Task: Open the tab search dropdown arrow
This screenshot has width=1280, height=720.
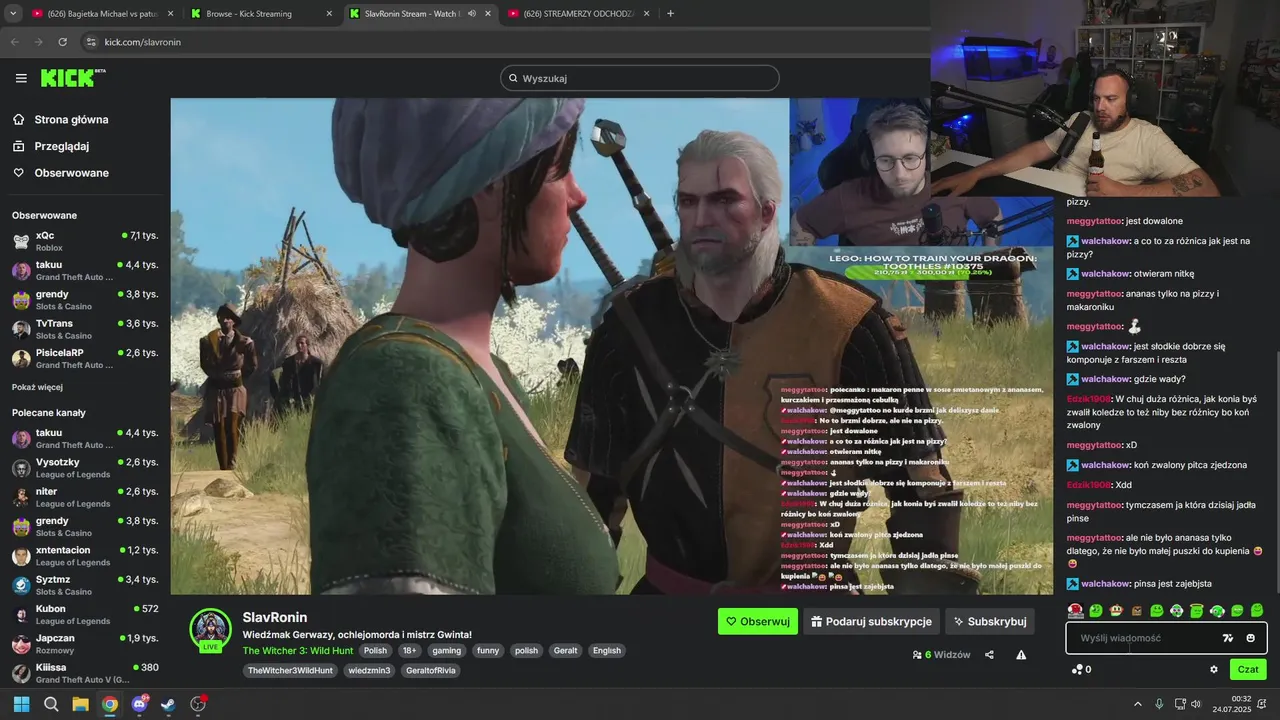Action: (x=12, y=14)
